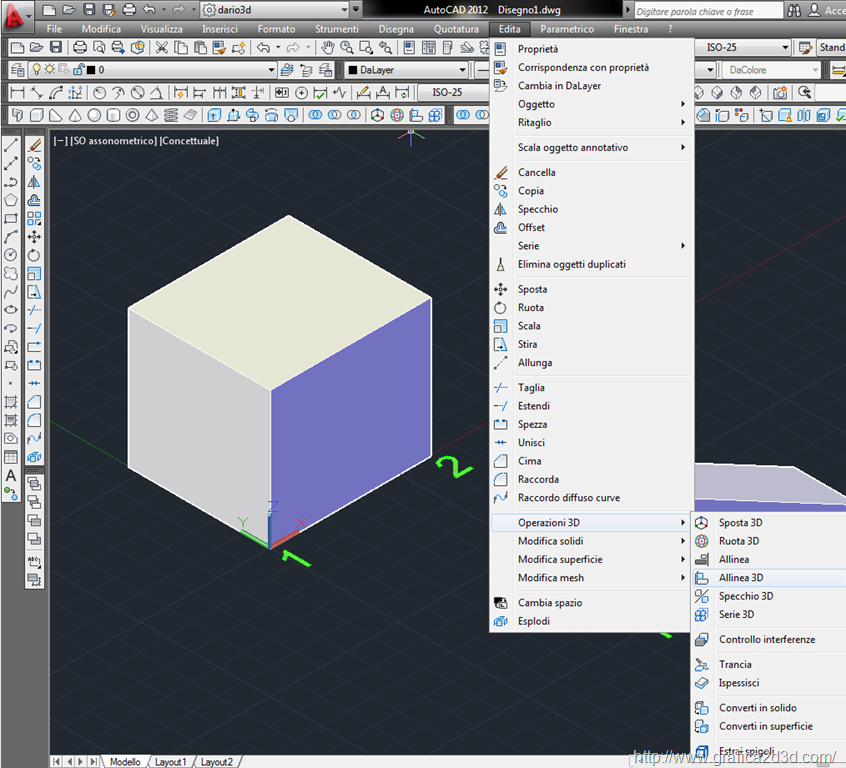The height and width of the screenshot is (768, 846).
Task: Click the Plot printer icon in toolbar
Action: [79, 48]
